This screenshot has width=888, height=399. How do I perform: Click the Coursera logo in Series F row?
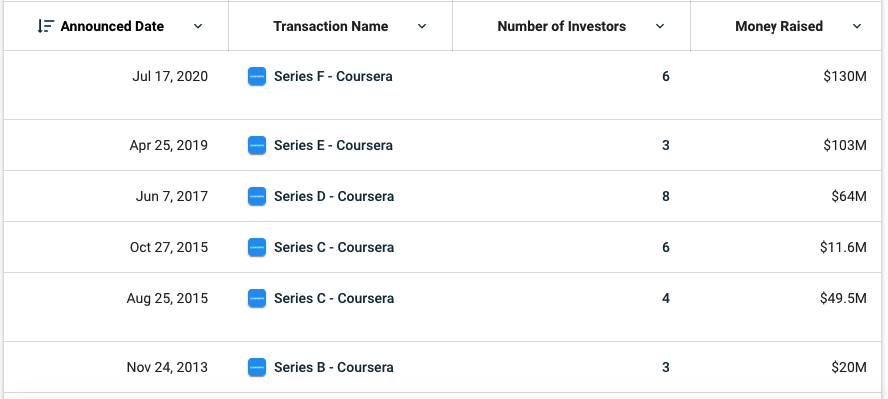click(x=257, y=76)
